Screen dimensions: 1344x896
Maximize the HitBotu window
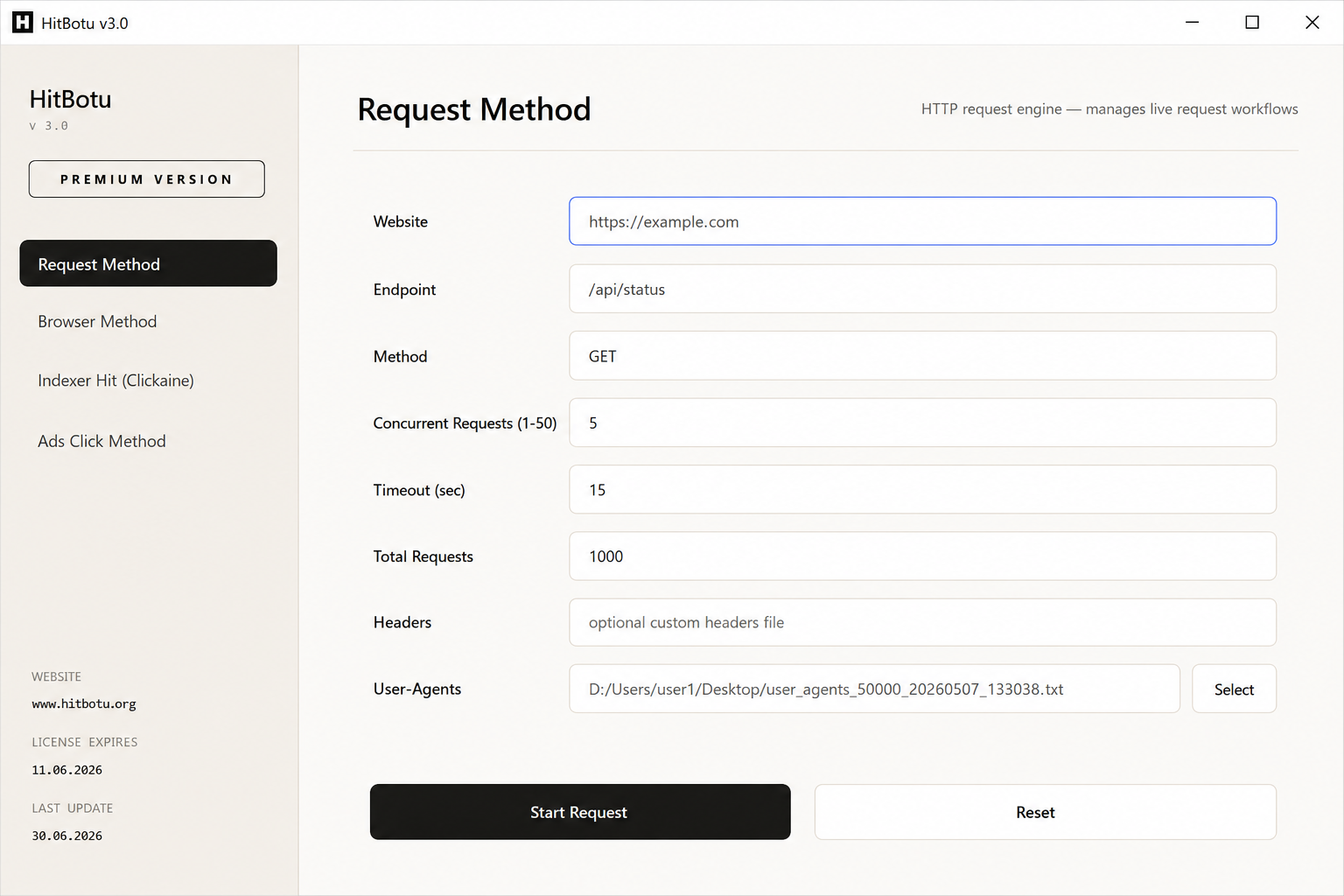(1252, 23)
